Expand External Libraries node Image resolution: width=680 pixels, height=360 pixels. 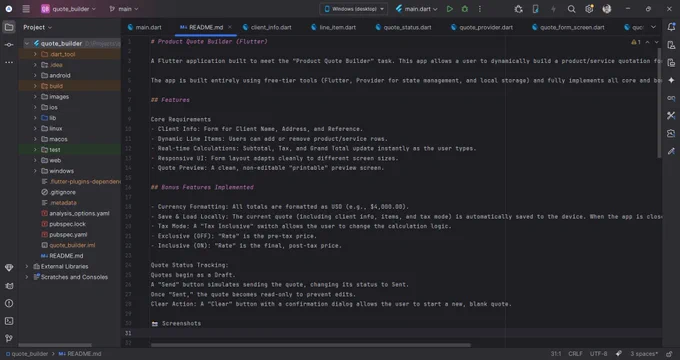[x=27, y=266]
